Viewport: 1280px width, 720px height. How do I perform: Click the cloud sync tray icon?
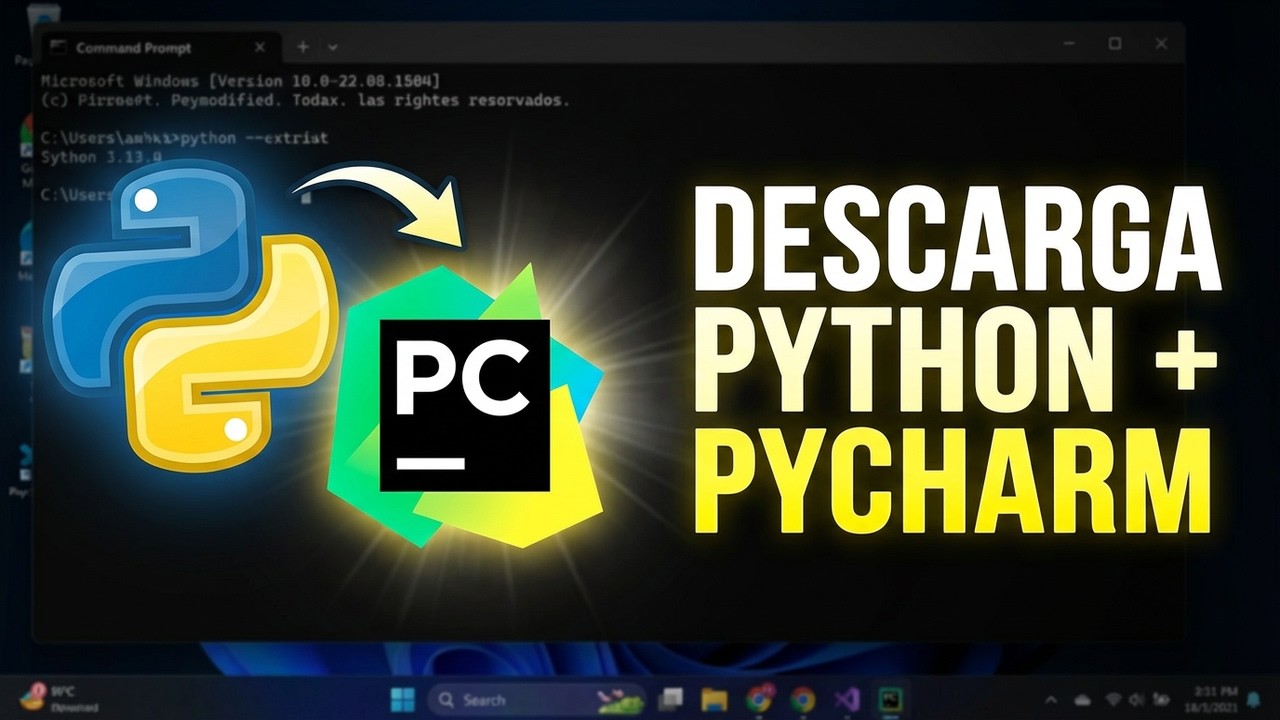click(x=1082, y=700)
